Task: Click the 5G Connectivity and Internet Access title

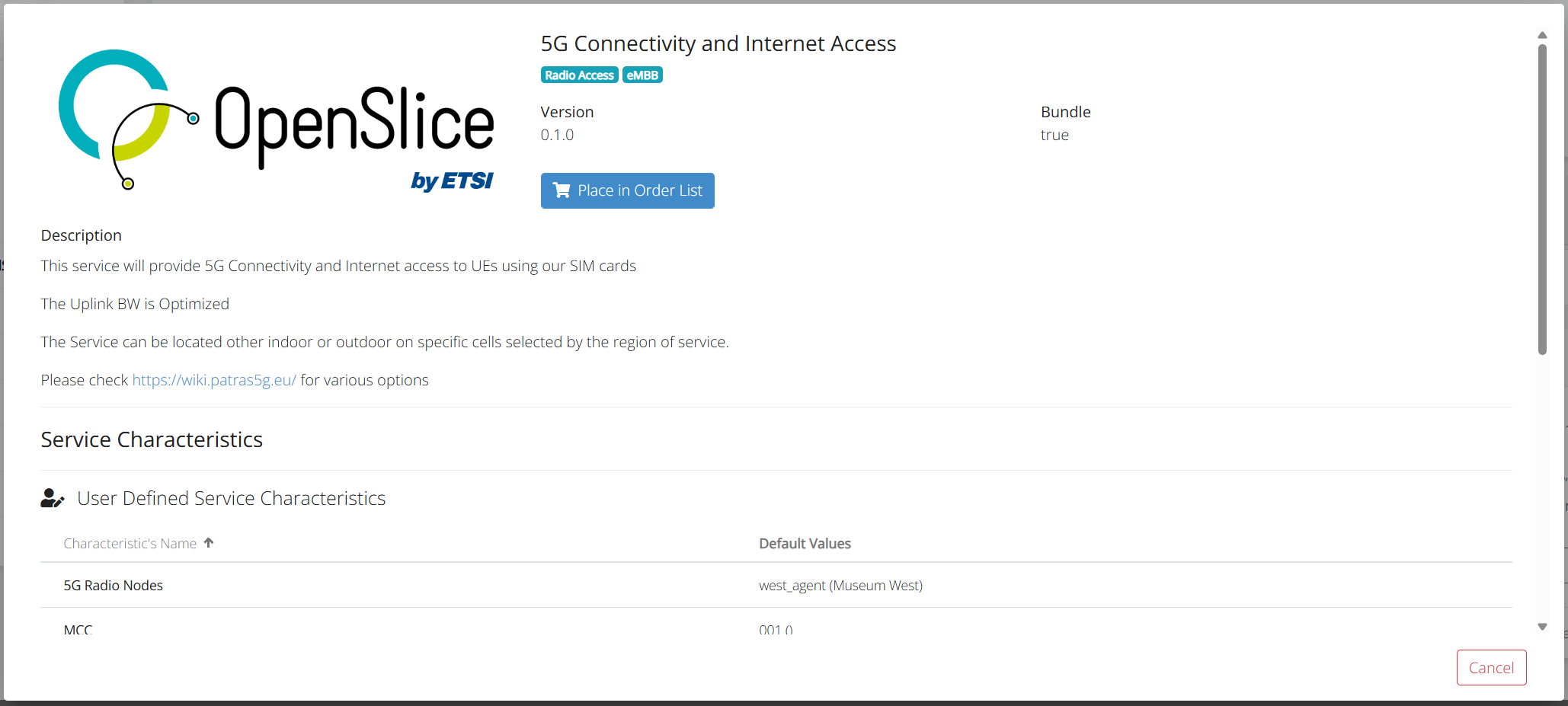Action: (x=718, y=43)
